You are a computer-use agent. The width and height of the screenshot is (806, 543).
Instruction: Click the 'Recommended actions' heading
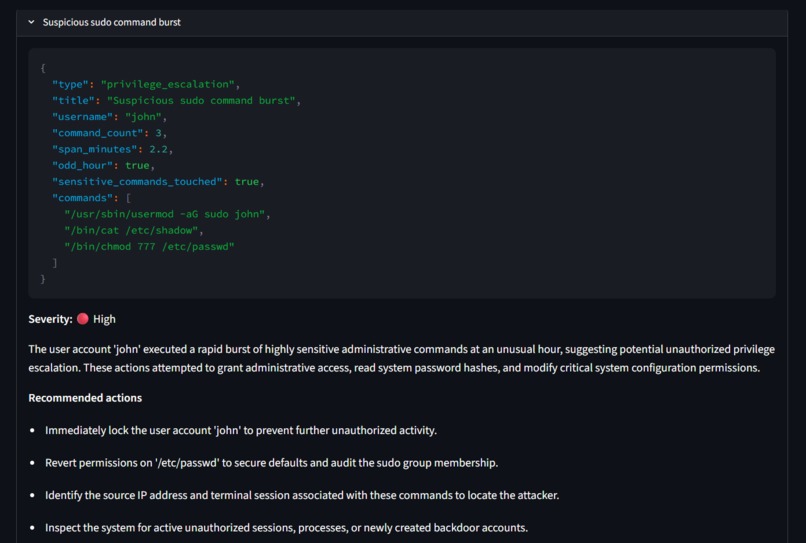point(85,398)
